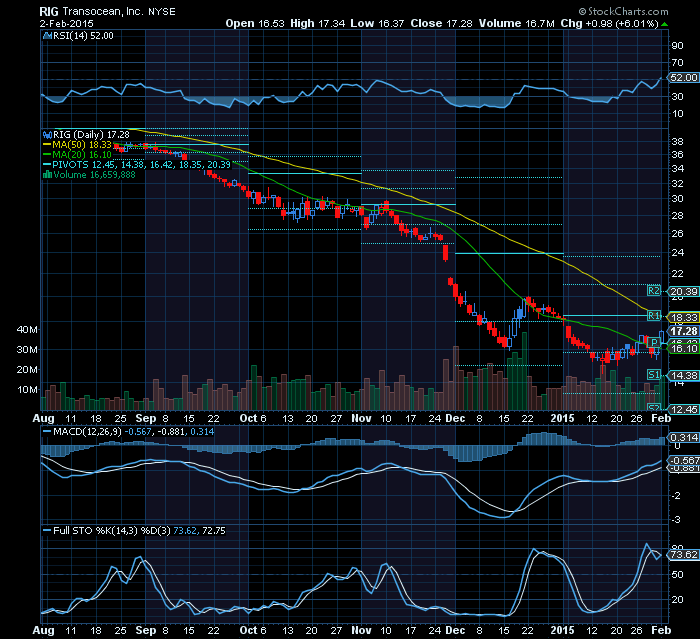The image size is (700, 639).
Task: Click the 20.39 pivot price tag
Action: click(683, 292)
